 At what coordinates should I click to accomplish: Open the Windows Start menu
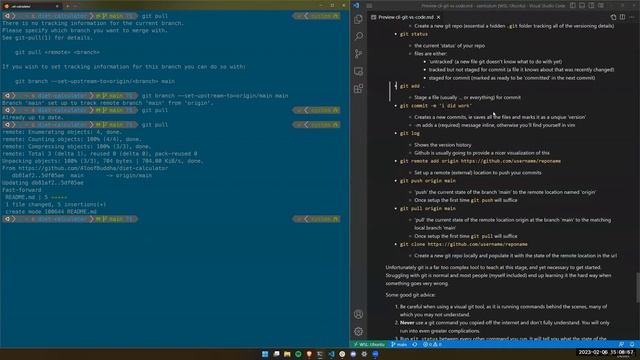(265, 354)
